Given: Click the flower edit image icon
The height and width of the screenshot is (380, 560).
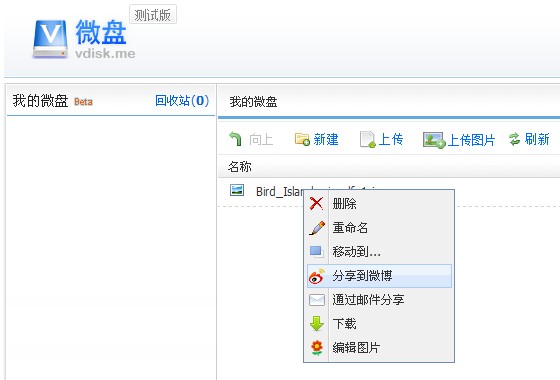Looking at the screenshot, I should (x=317, y=348).
